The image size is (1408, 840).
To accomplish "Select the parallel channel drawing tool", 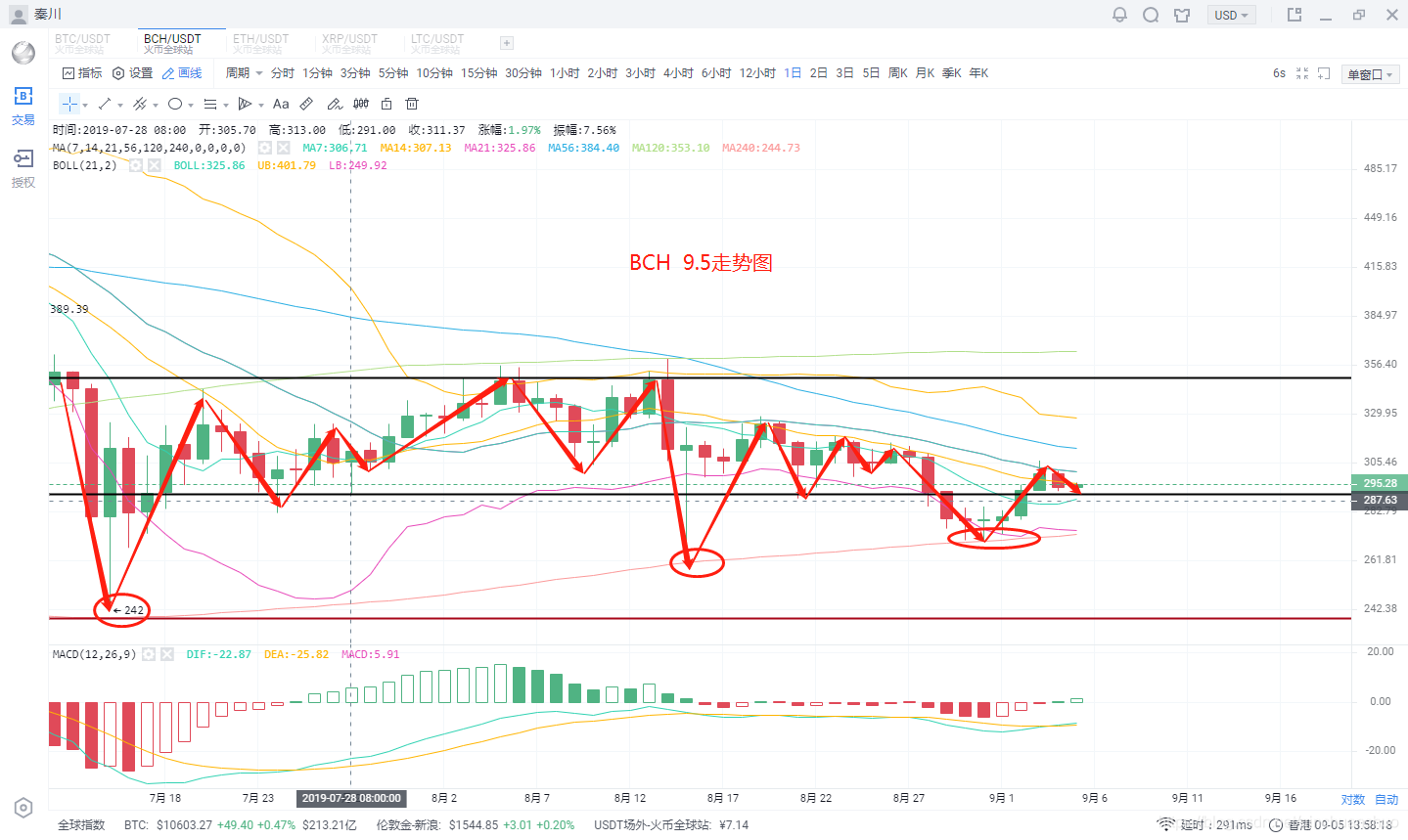I will (140, 104).
